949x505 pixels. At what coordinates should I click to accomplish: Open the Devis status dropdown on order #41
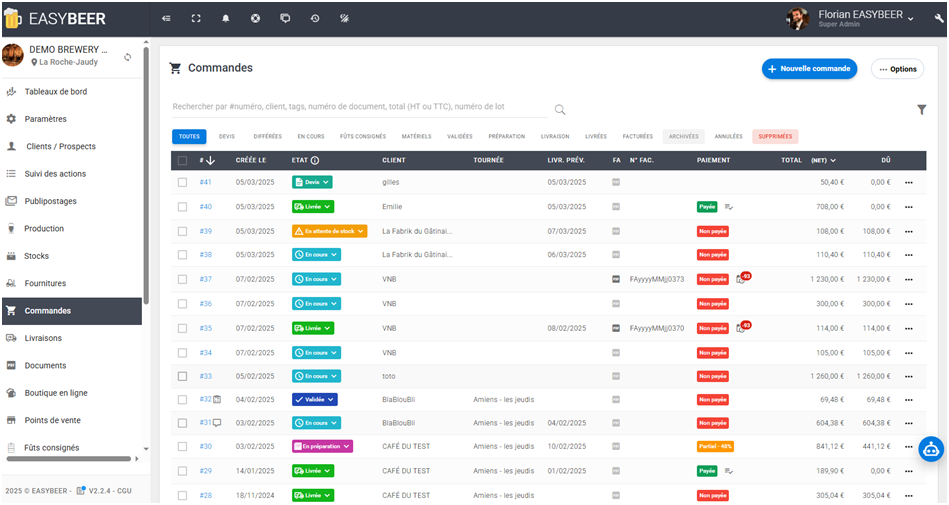pyautogui.click(x=312, y=182)
